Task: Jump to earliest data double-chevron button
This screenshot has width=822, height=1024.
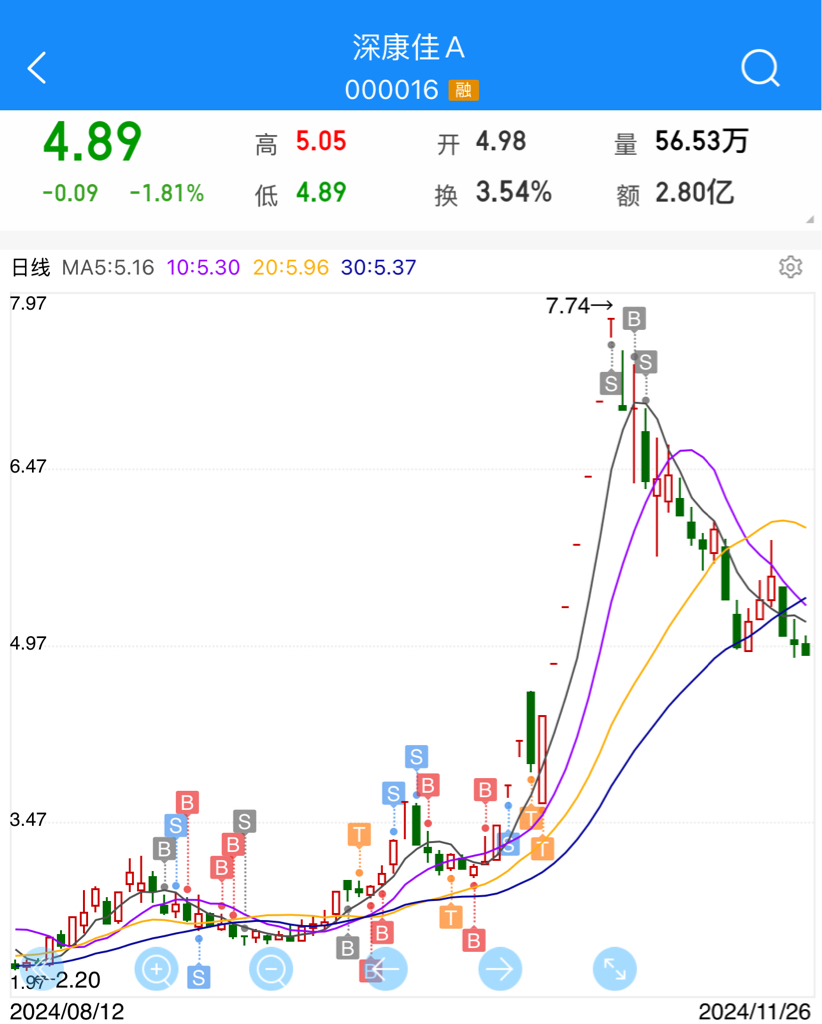Action: [41, 969]
